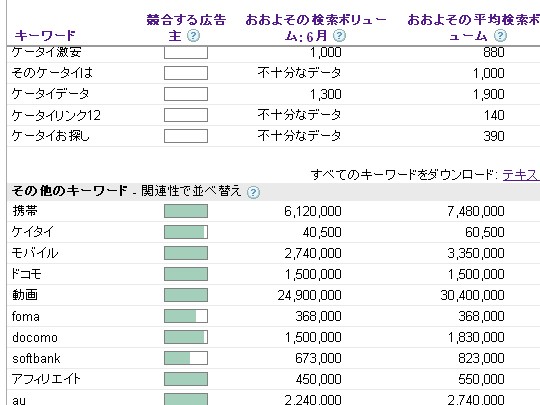Click 不十分なデータ in ケータイリンク12 row
This screenshot has height=405, width=540.
(299, 115)
